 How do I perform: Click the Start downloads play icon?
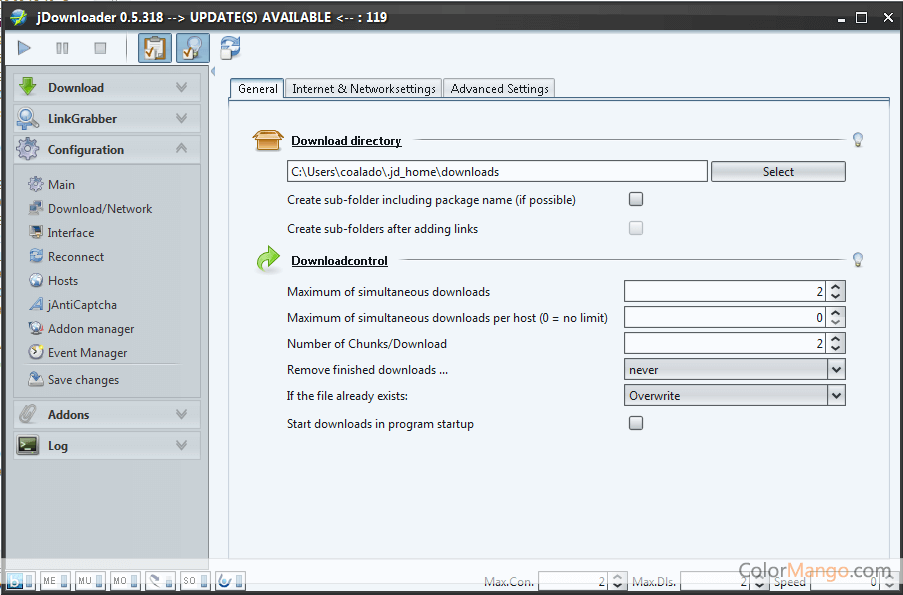(25, 48)
